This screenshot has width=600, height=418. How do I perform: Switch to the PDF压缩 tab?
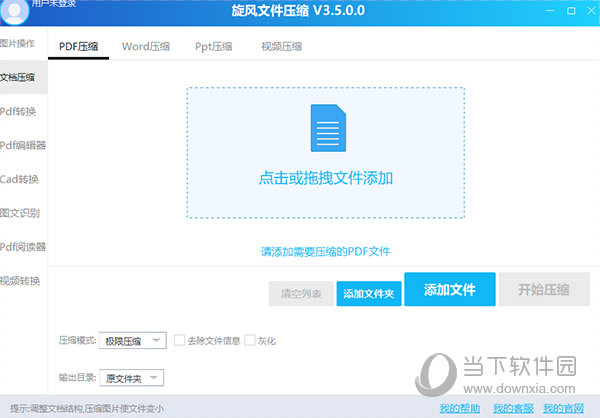click(78, 47)
